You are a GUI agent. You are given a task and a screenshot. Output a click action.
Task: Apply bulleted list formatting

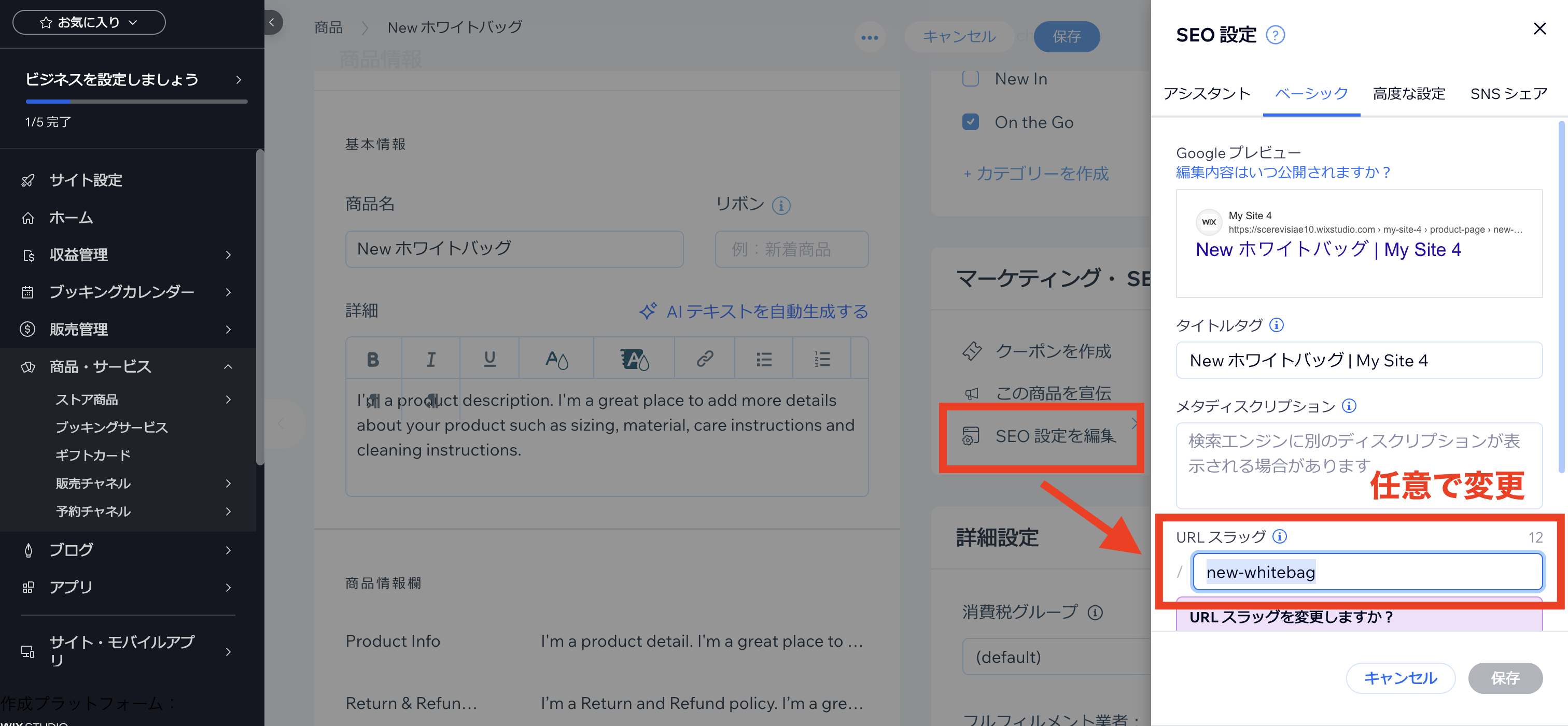coord(764,359)
